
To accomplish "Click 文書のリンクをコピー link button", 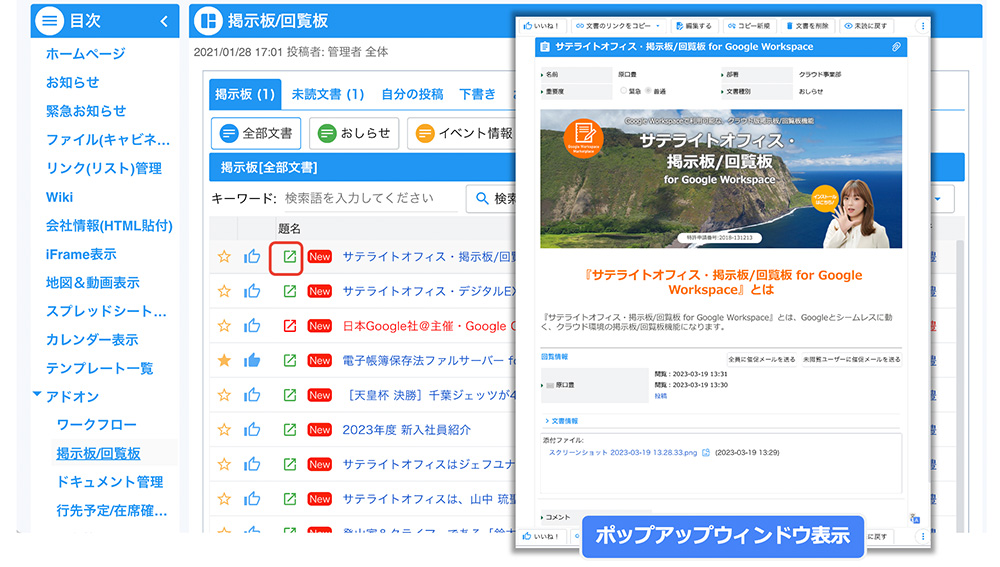I will [613, 26].
